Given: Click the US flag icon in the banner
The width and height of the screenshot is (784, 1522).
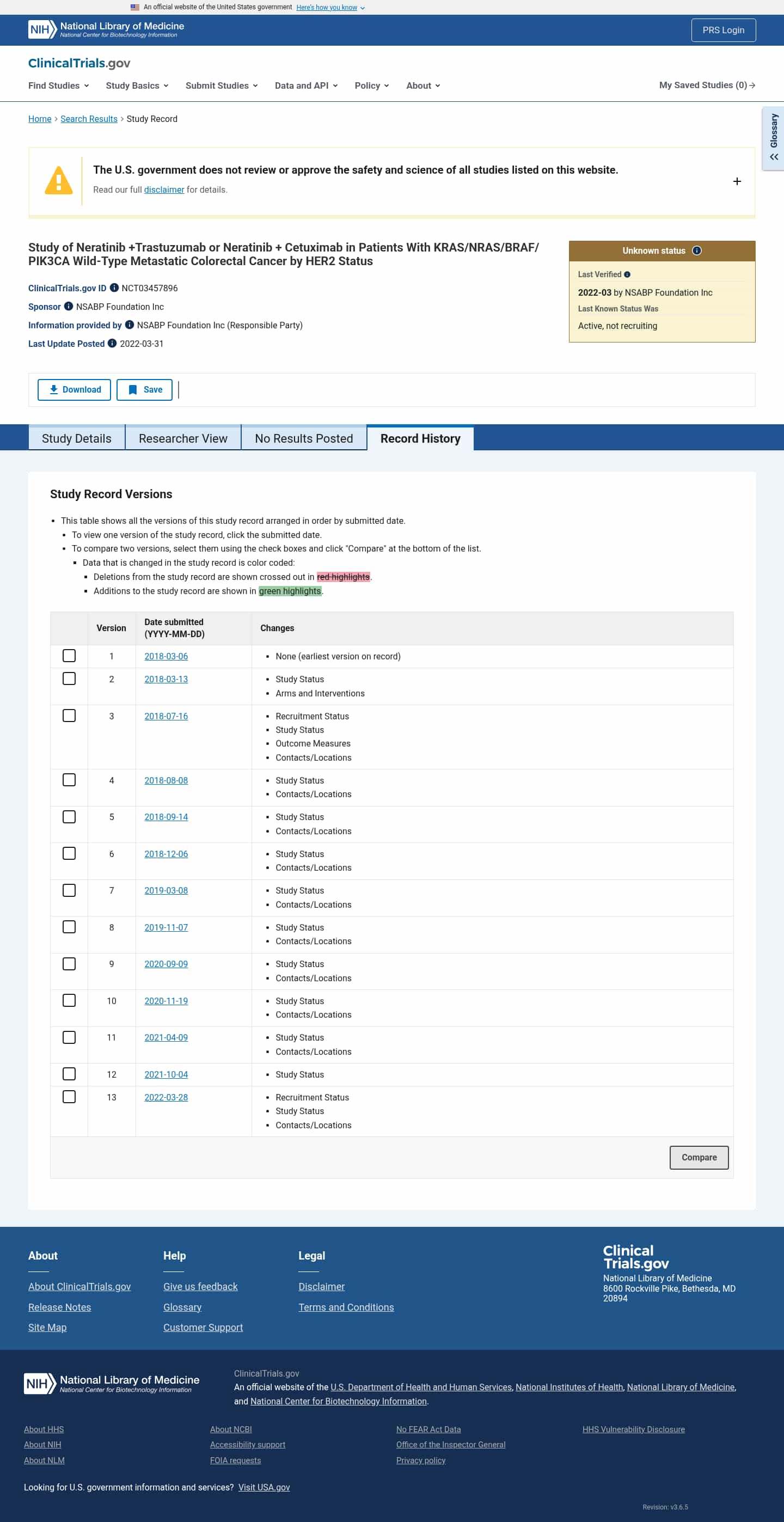Looking at the screenshot, I should tap(134, 7).
